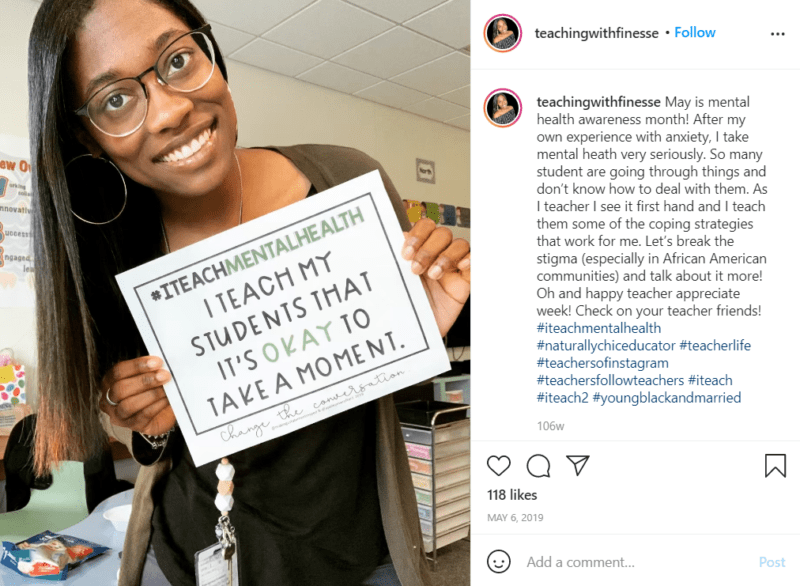Viewport: 800px width, 586px height.
Task: Click teachingwithfinesse username in the caption
Action: click(x=598, y=102)
